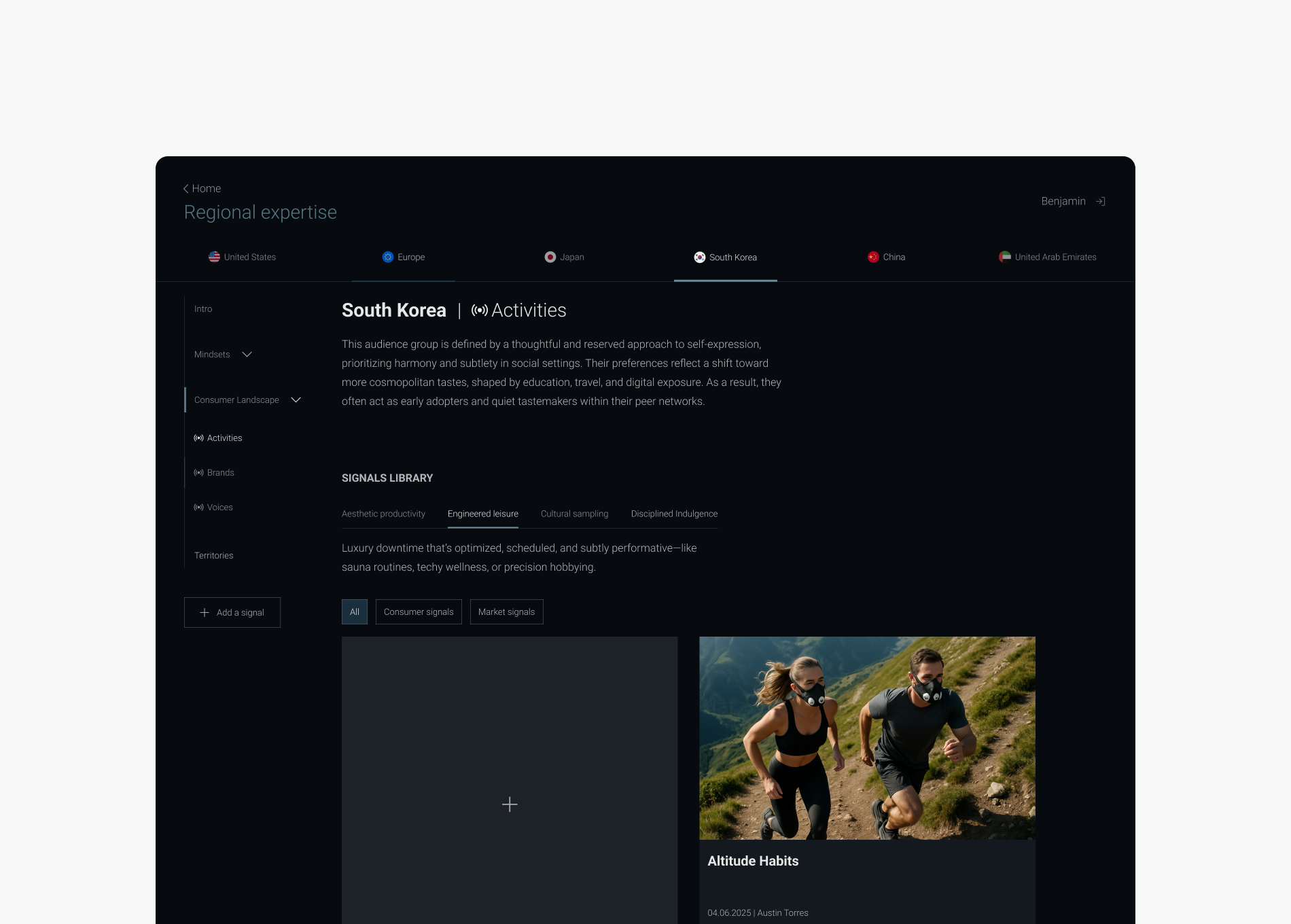Select the All filter
This screenshot has width=1291, height=924.
(355, 612)
